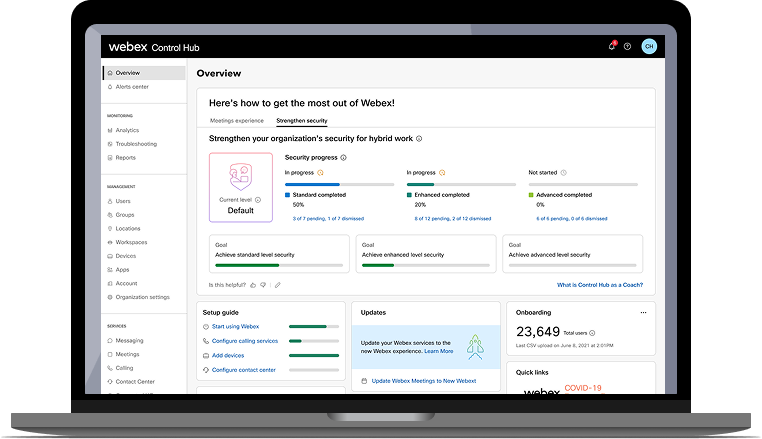Click the Add devices setup link
Image resolution: width=762 pixels, height=439 pixels.
[x=228, y=355]
